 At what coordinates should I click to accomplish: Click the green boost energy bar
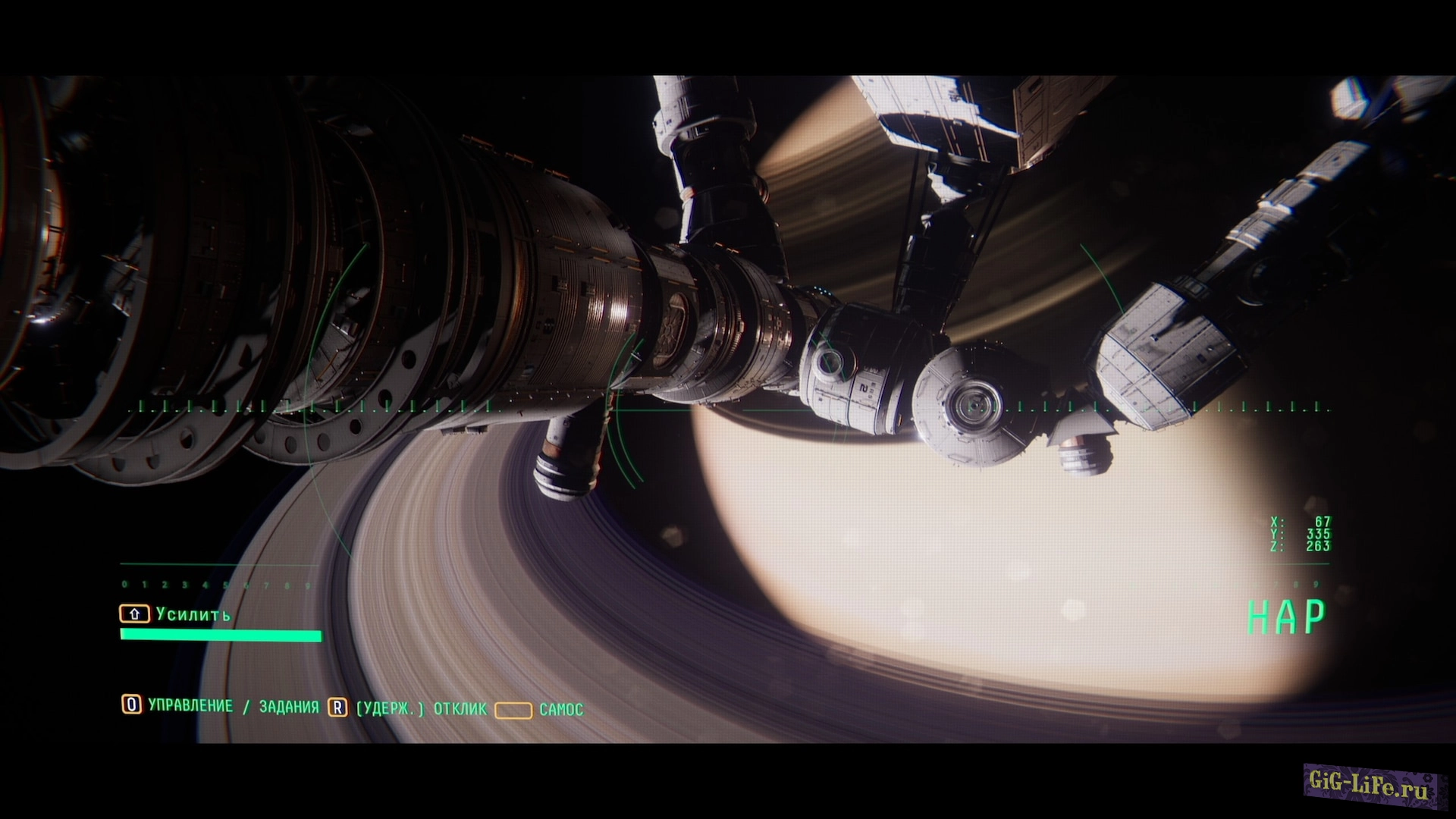click(x=221, y=635)
